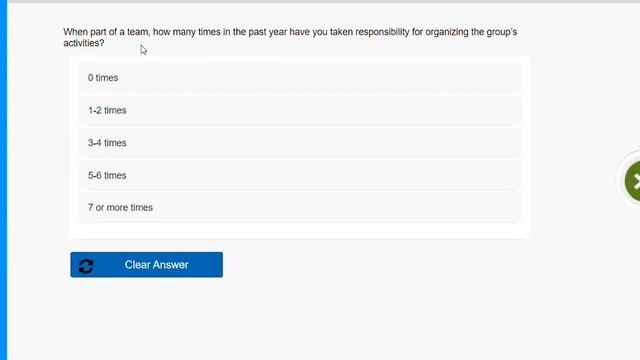640x360 pixels.
Task: Click the Clear Answer button label
Action: click(x=156, y=265)
